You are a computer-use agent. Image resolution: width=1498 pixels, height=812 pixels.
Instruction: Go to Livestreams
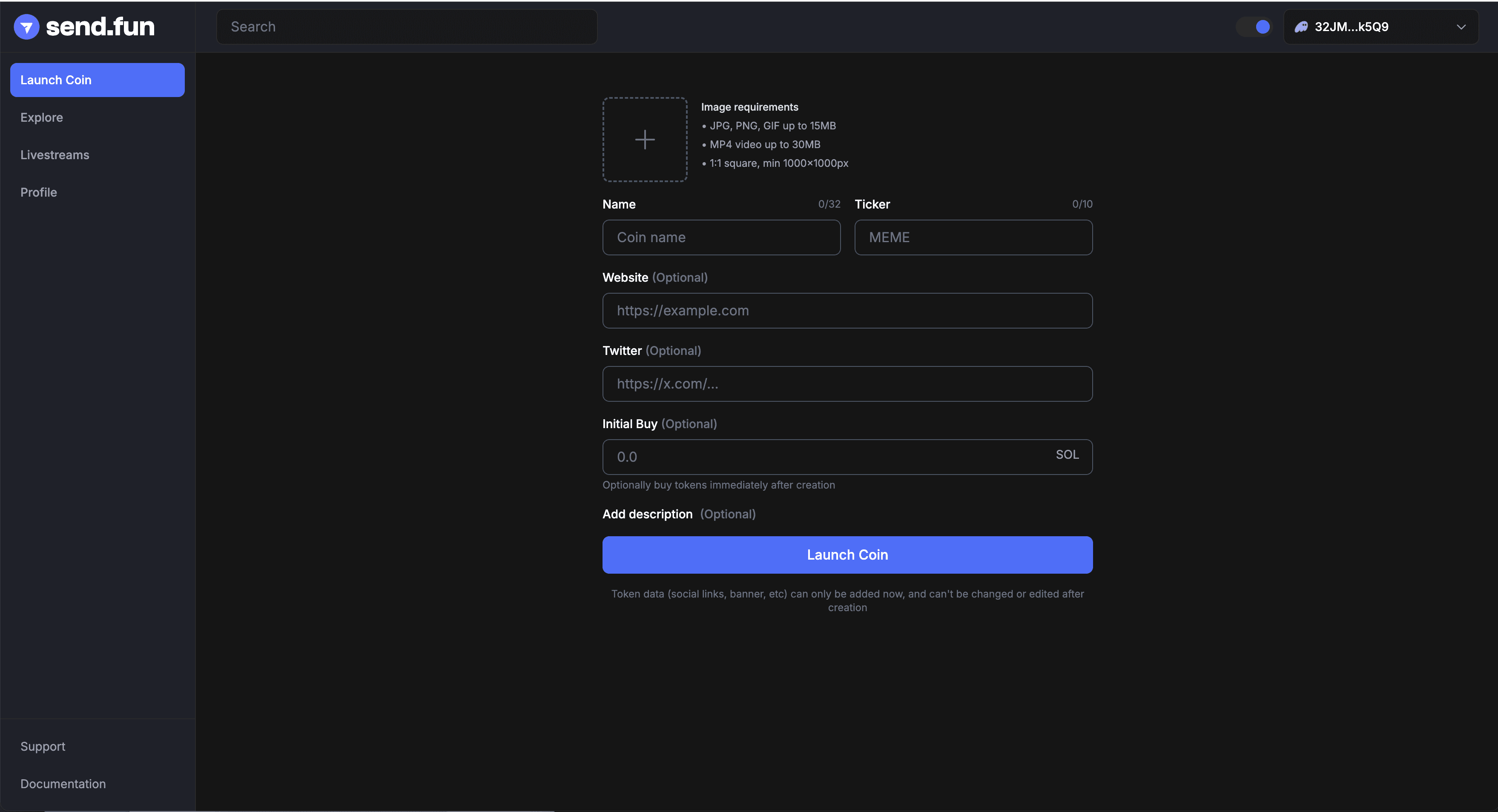55,154
